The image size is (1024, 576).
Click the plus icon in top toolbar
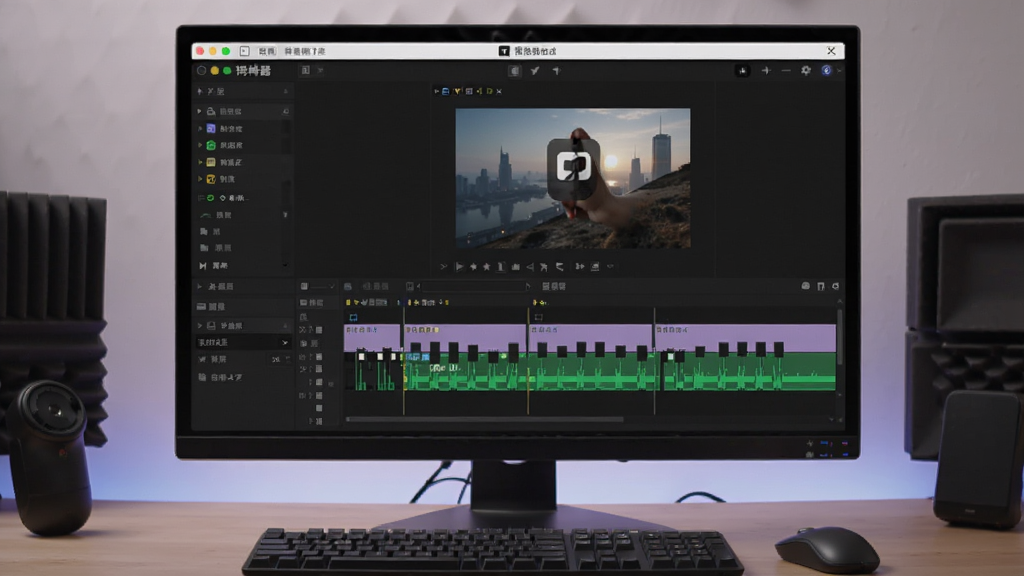coord(766,71)
